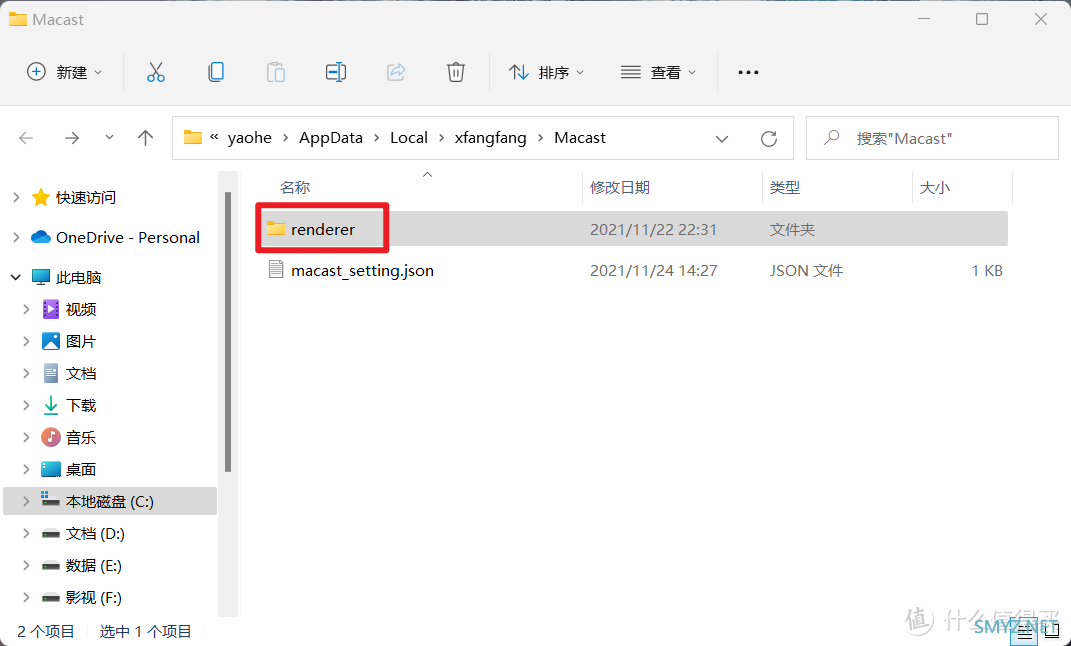1071x646 pixels.
Task: Expand the Local Disk (C:) node
Action: tap(26, 502)
